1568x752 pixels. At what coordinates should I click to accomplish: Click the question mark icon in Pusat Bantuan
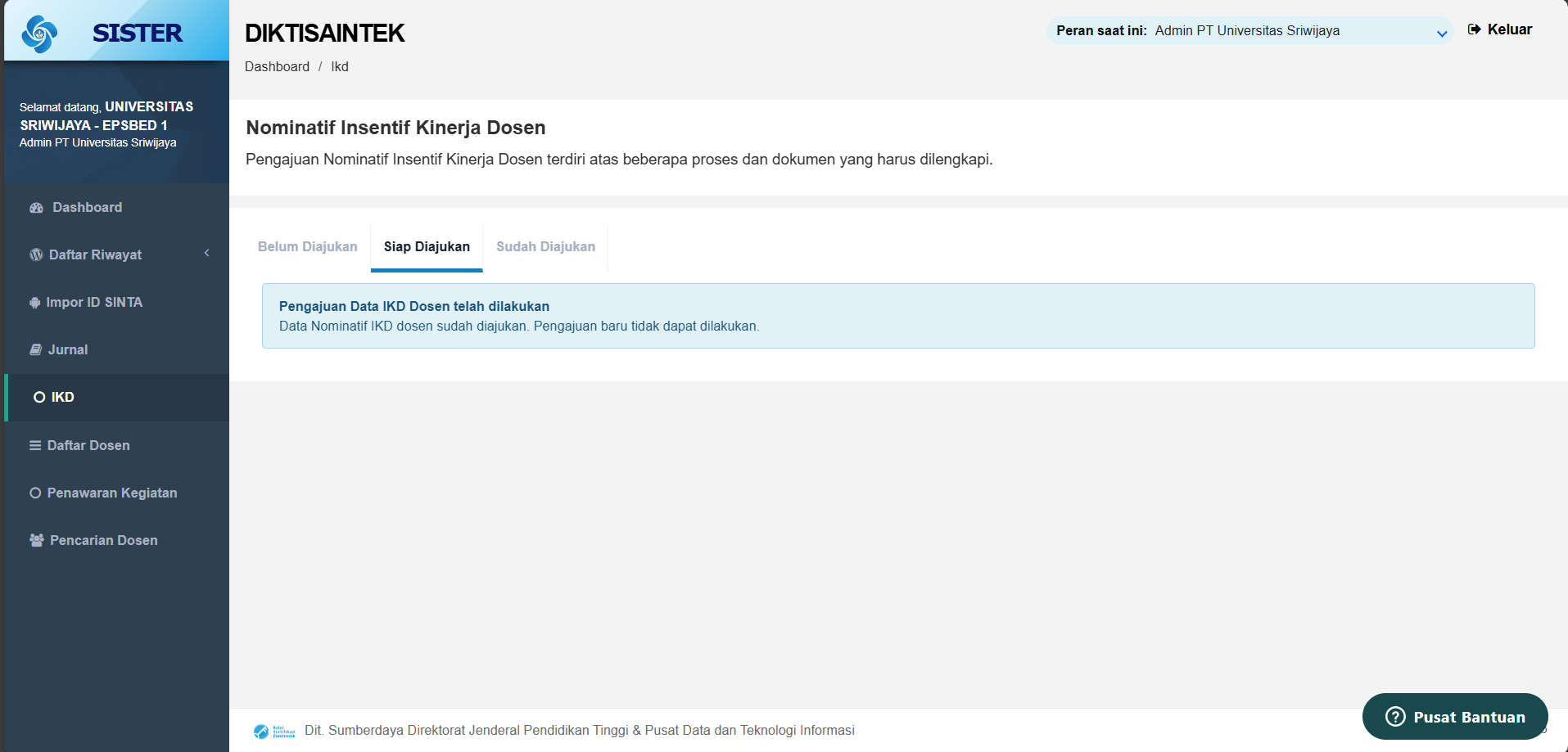[1395, 717]
